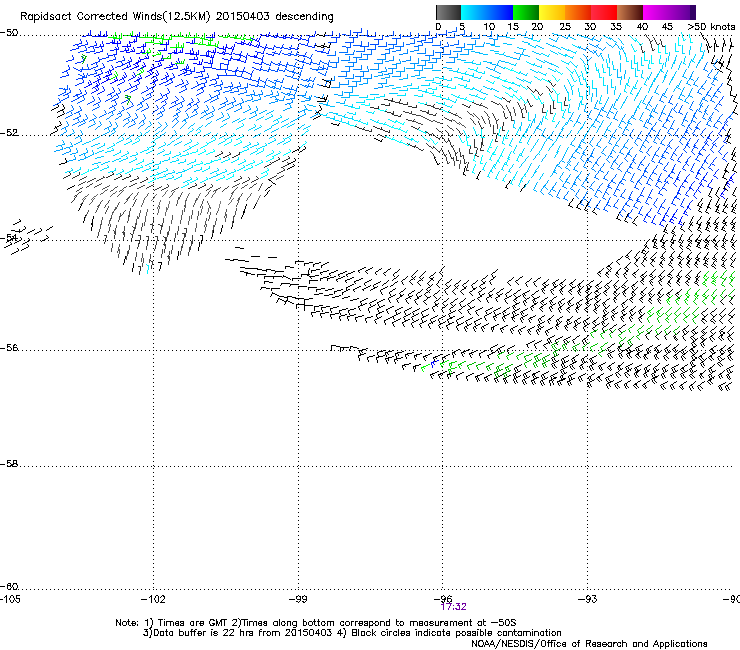The image size is (740, 650).
Task: Select the '-56' latitude axis label
Action: pyautogui.click(x=9, y=348)
